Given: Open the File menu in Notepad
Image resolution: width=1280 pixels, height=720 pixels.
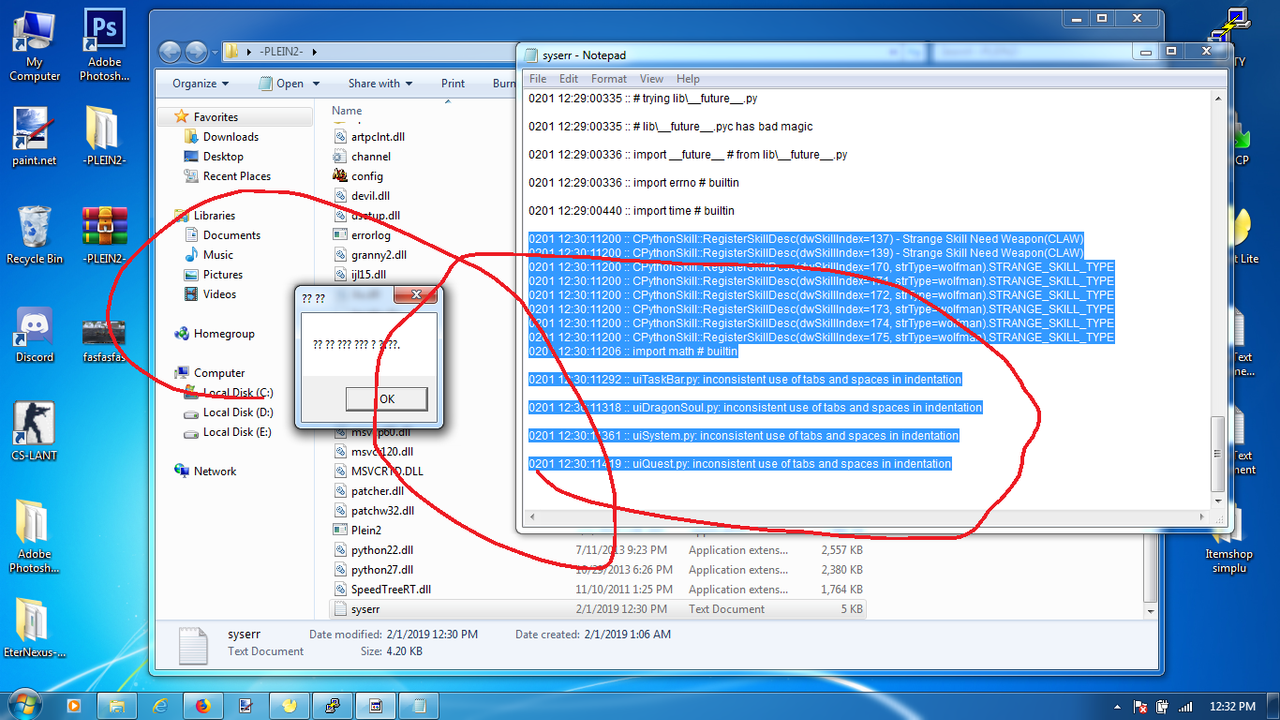Looking at the screenshot, I should click(x=538, y=79).
